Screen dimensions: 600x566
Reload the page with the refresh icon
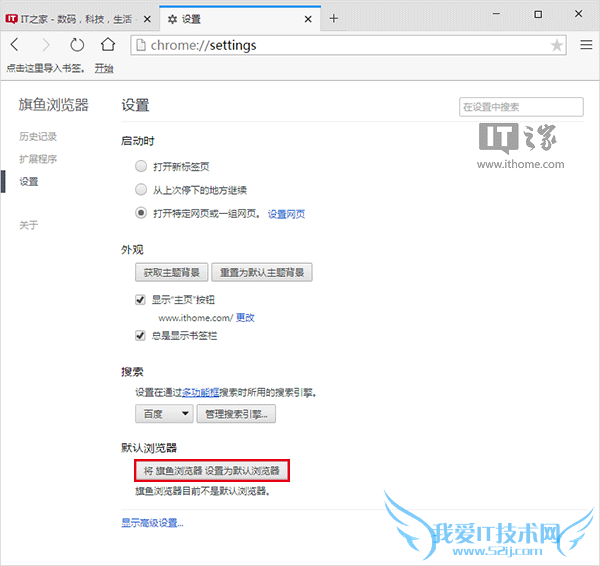tap(77, 45)
